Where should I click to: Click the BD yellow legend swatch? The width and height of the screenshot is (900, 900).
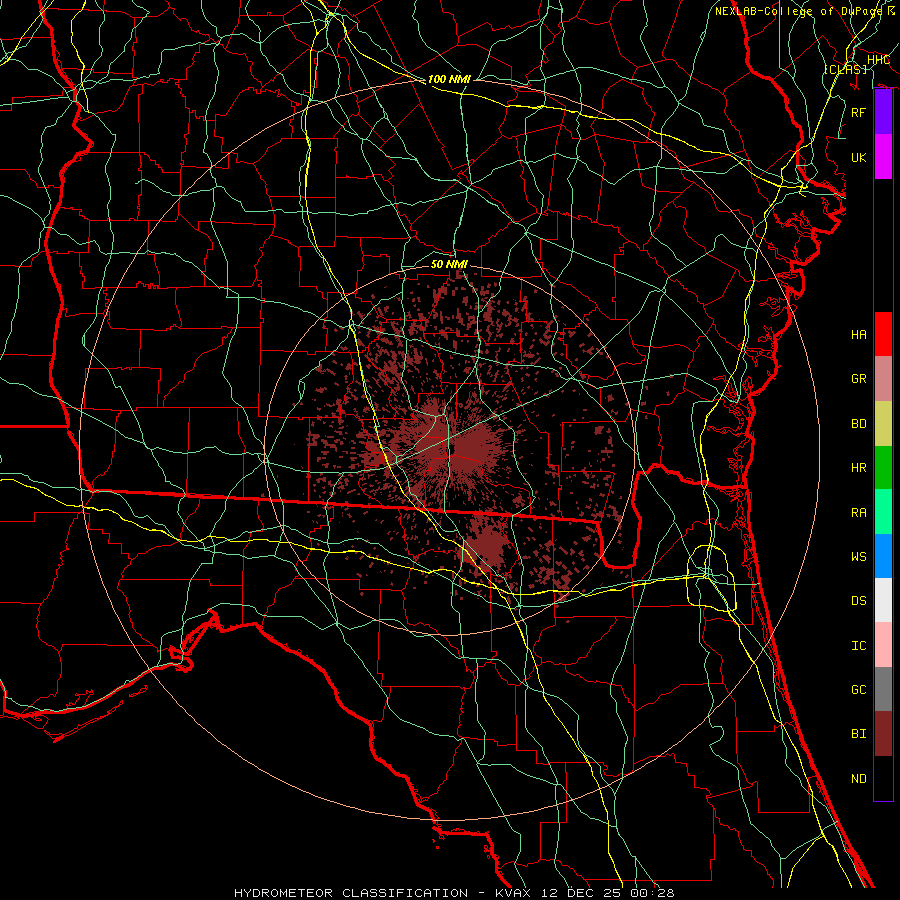(883, 423)
